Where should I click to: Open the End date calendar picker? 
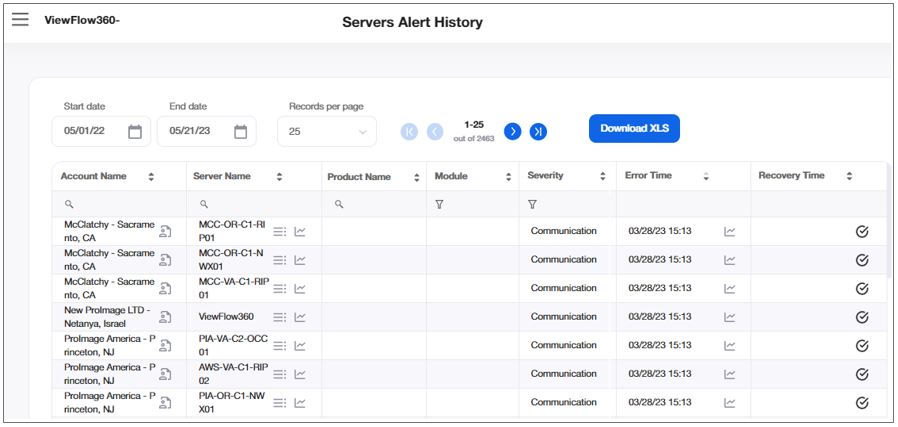point(240,131)
